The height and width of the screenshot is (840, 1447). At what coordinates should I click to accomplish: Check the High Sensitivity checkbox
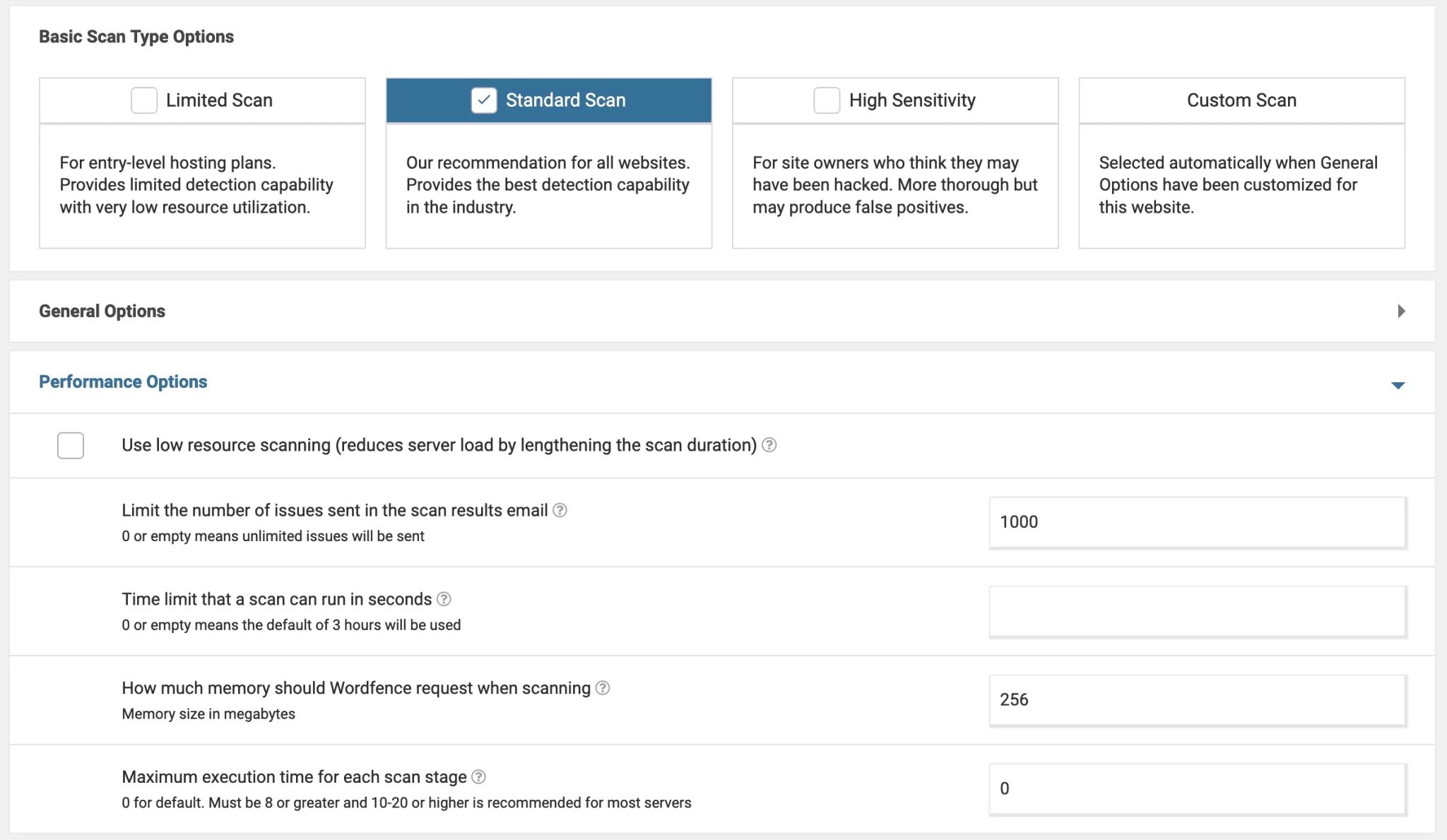(827, 99)
